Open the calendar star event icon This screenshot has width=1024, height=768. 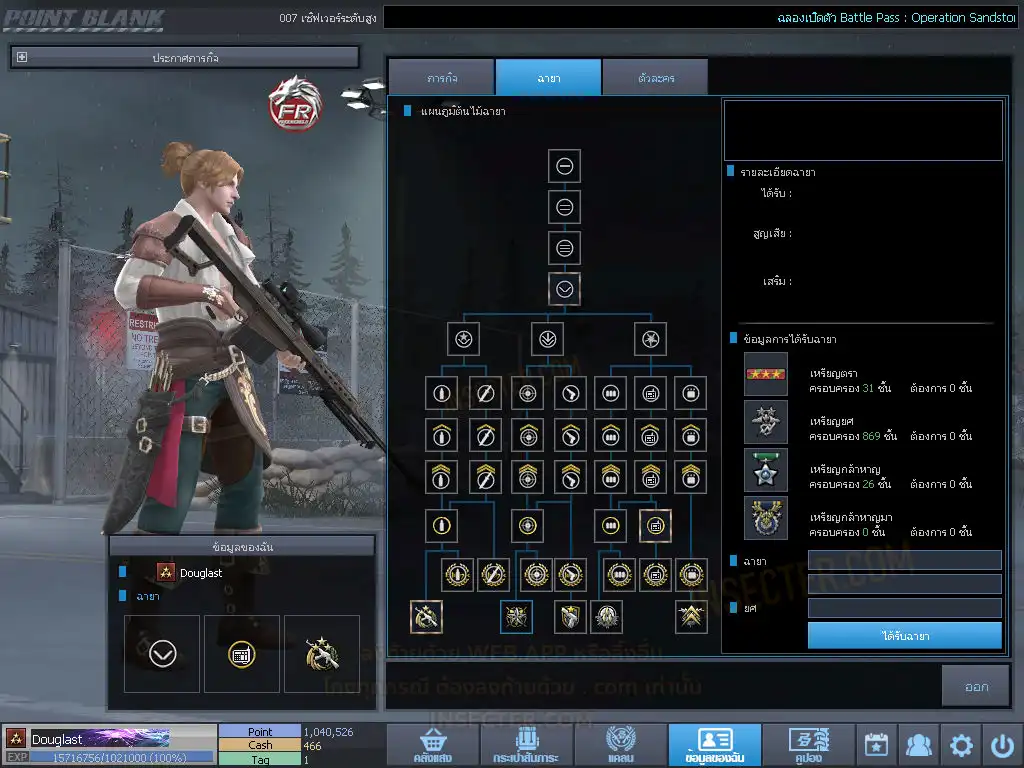click(875, 745)
